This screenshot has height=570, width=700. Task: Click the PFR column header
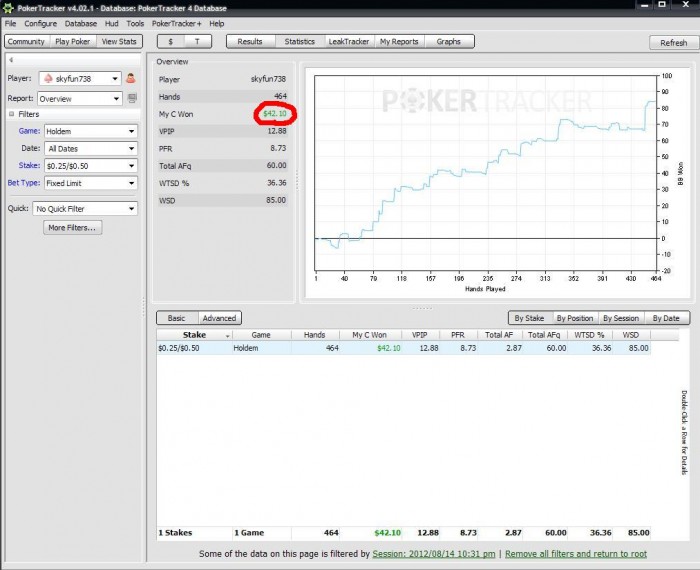click(x=458, y=335)
